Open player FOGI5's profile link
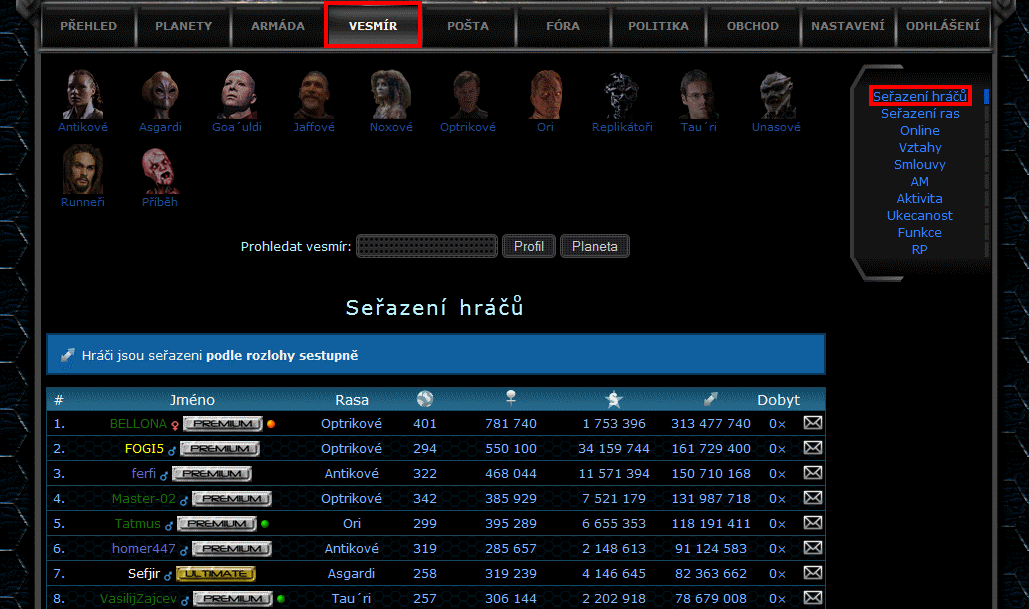The width and height of the screenshot is (1029, 609). coord(144,449)
